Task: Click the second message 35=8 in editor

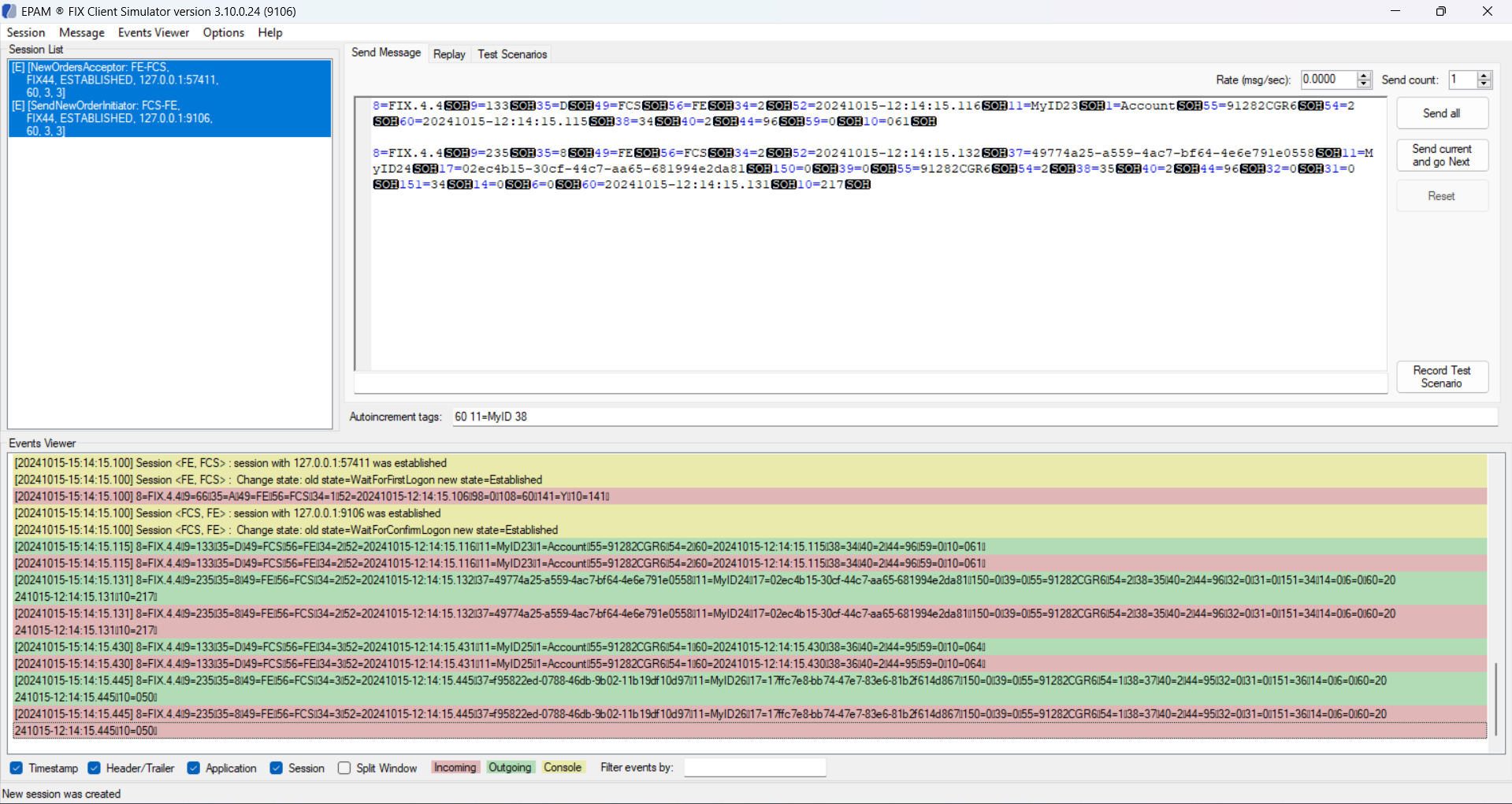Action: tap(873, 169)
